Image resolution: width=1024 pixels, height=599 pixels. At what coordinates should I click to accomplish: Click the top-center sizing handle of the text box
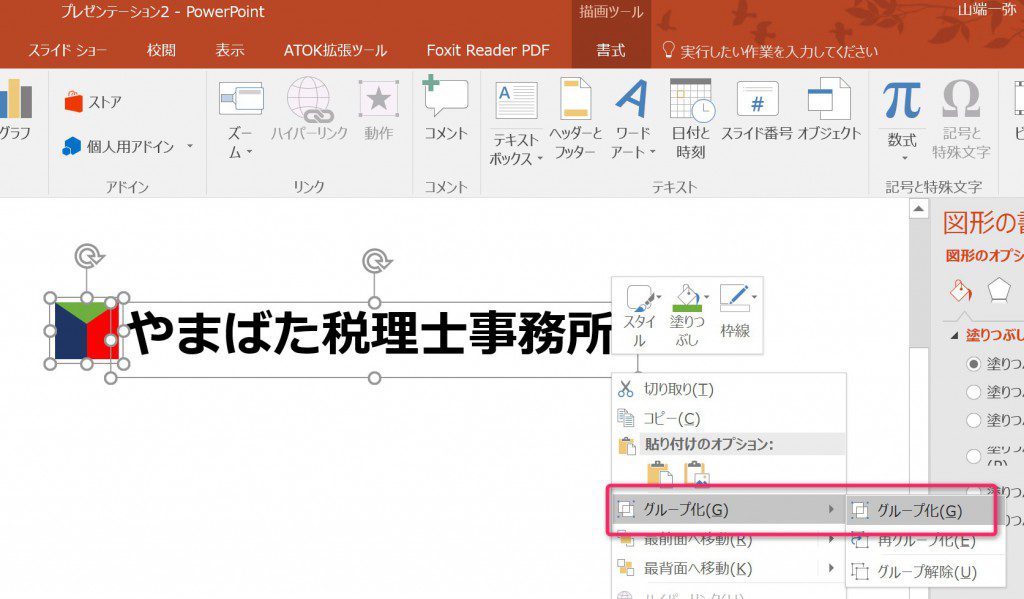click(x=374, y=302)
